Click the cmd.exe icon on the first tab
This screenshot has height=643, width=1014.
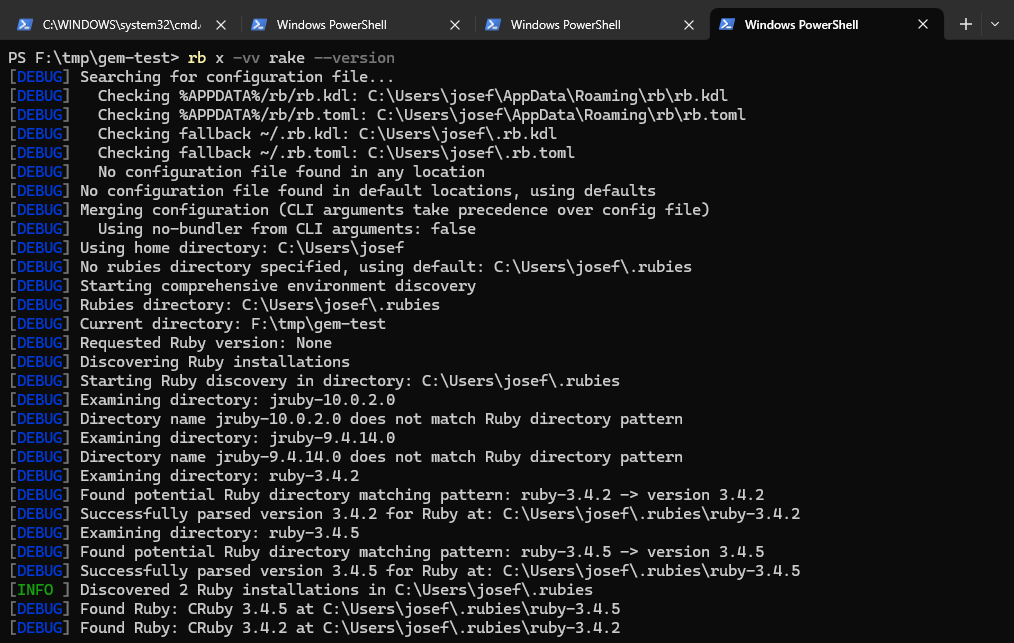[24, 24]
